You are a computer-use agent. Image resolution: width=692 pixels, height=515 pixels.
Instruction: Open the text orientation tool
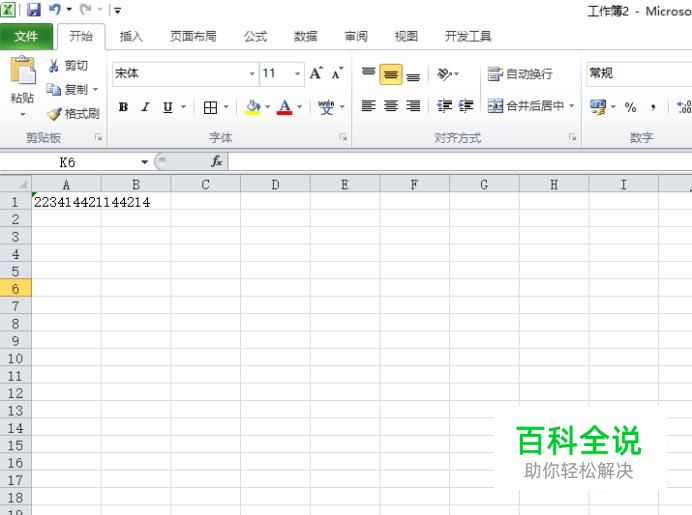pyautogui.click(x=444, y=74)
